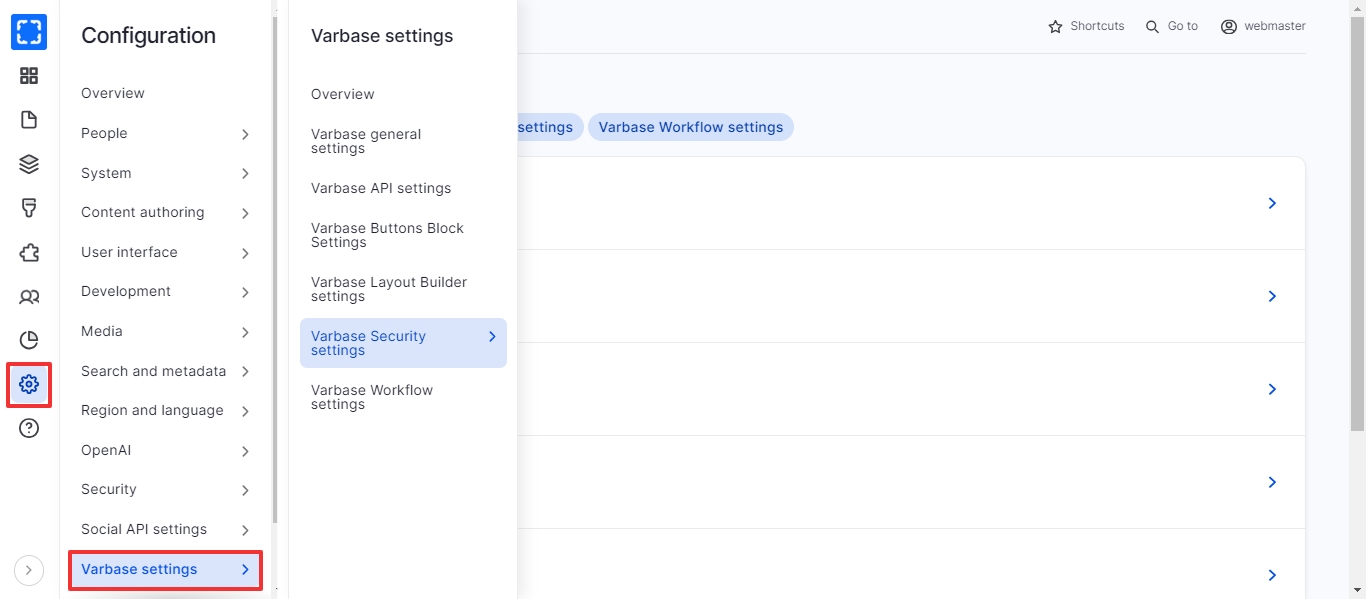Image resolution: width=1366 pixels, height=599 pixels.
Task: Open Varbase Security settings menu item
Action: click(403, 343)
